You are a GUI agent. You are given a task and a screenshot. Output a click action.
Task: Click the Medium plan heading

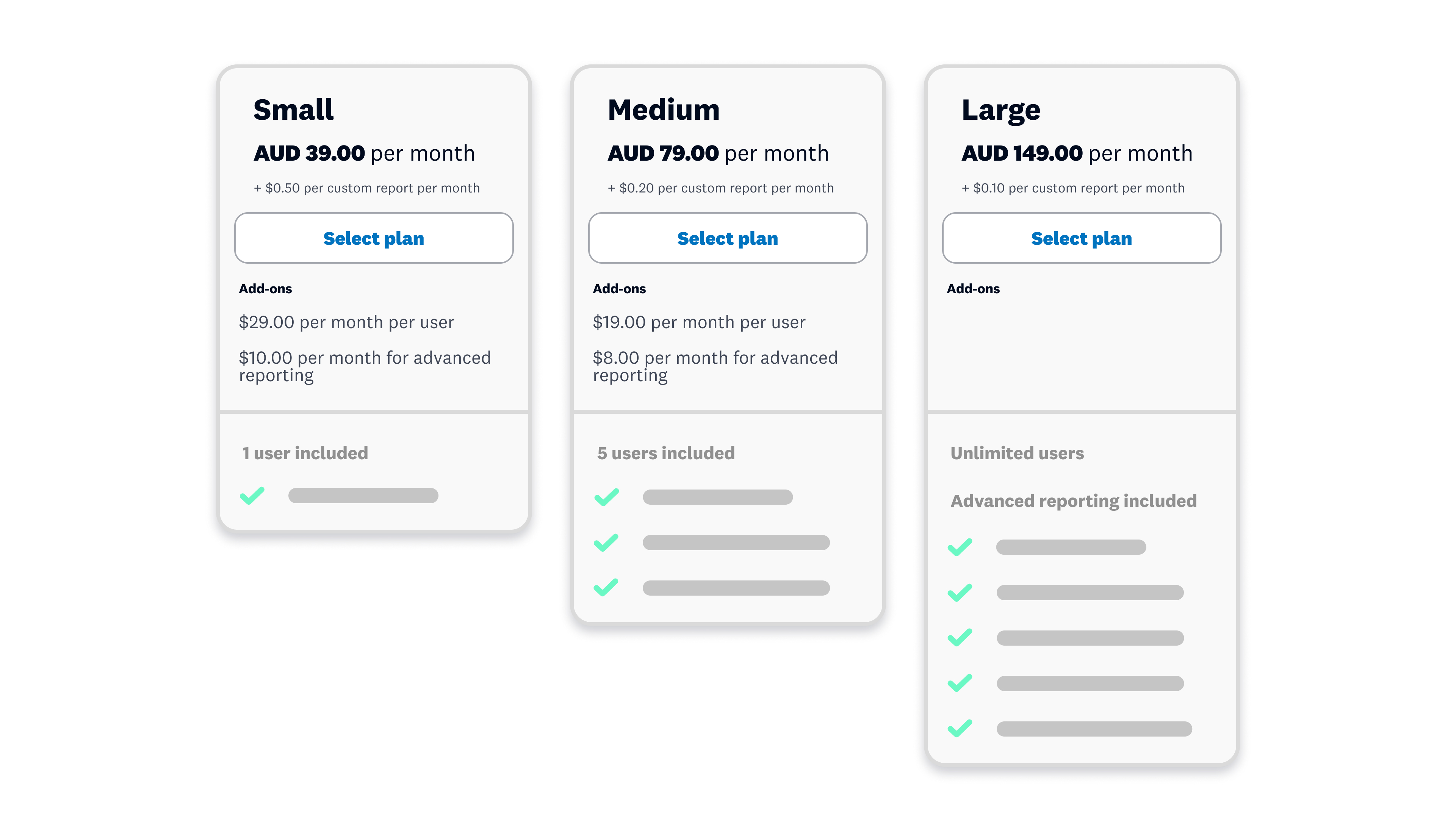tap(663, 110)
